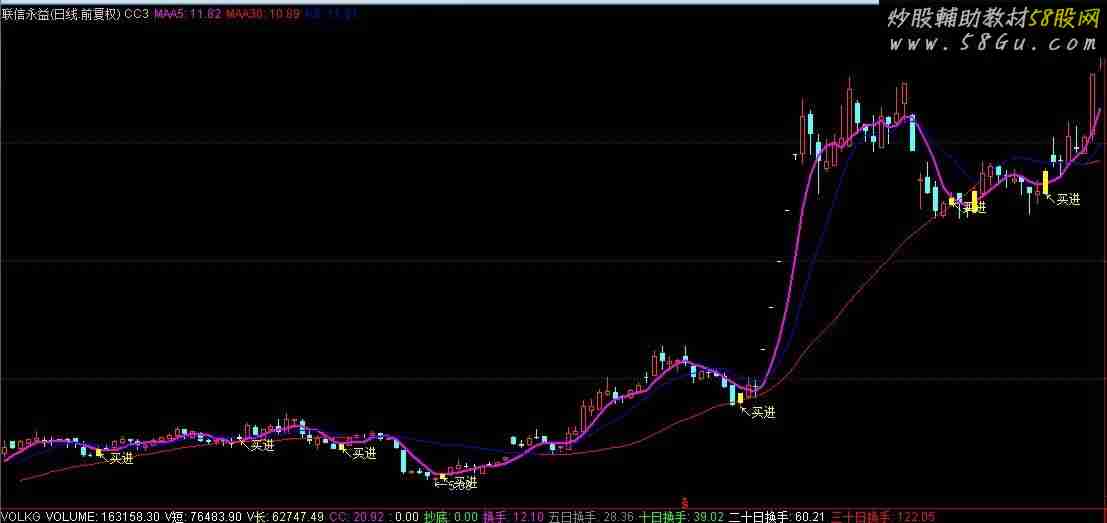Click the 三十日换手: 122.05 readout
Viewport: 1107px width, 523px height.
[x=882, y=517]
